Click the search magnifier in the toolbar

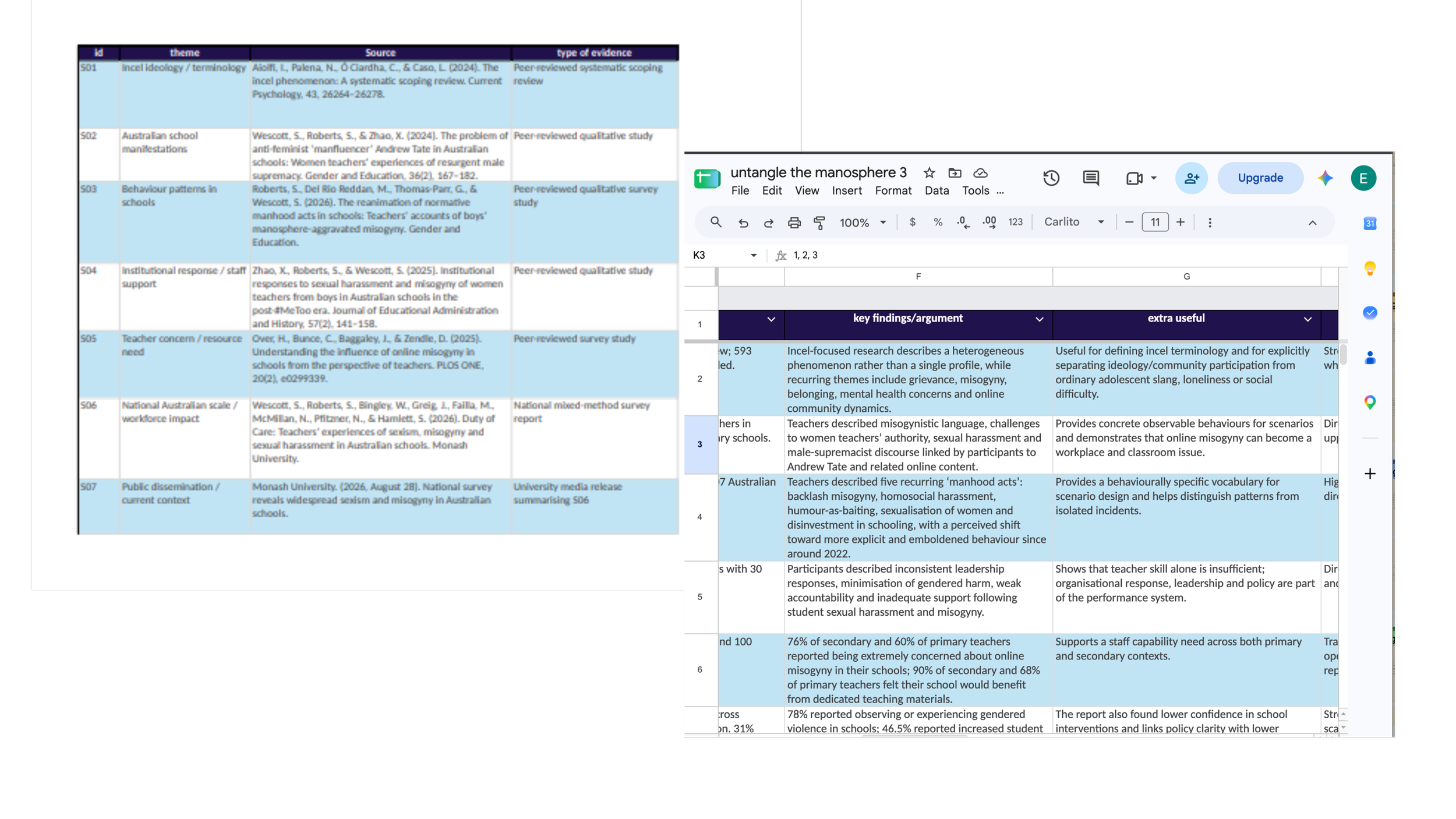pos(716,222)
